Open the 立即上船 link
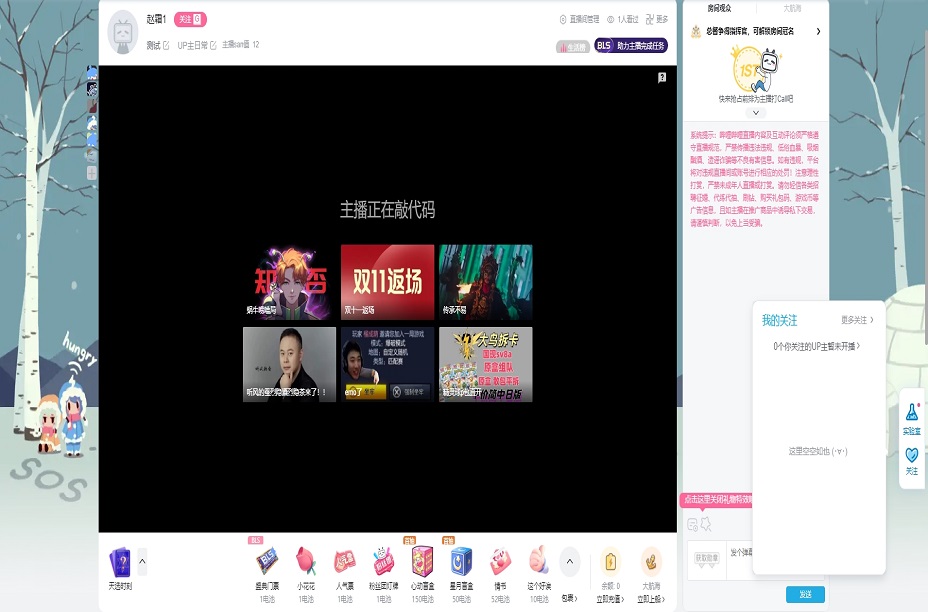 [651, 599]
